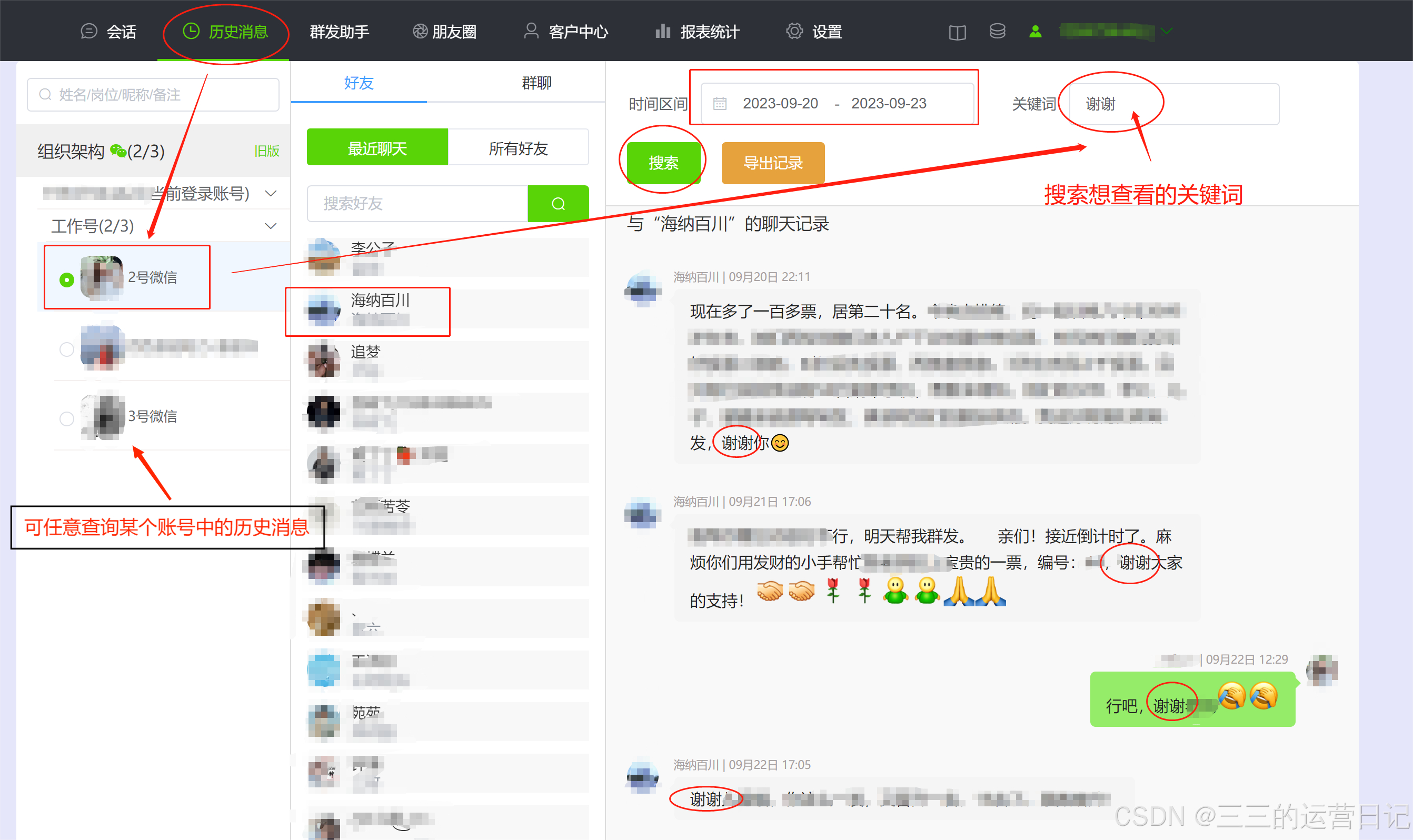Click the 所有好友 toggle button

click(518, 148)
